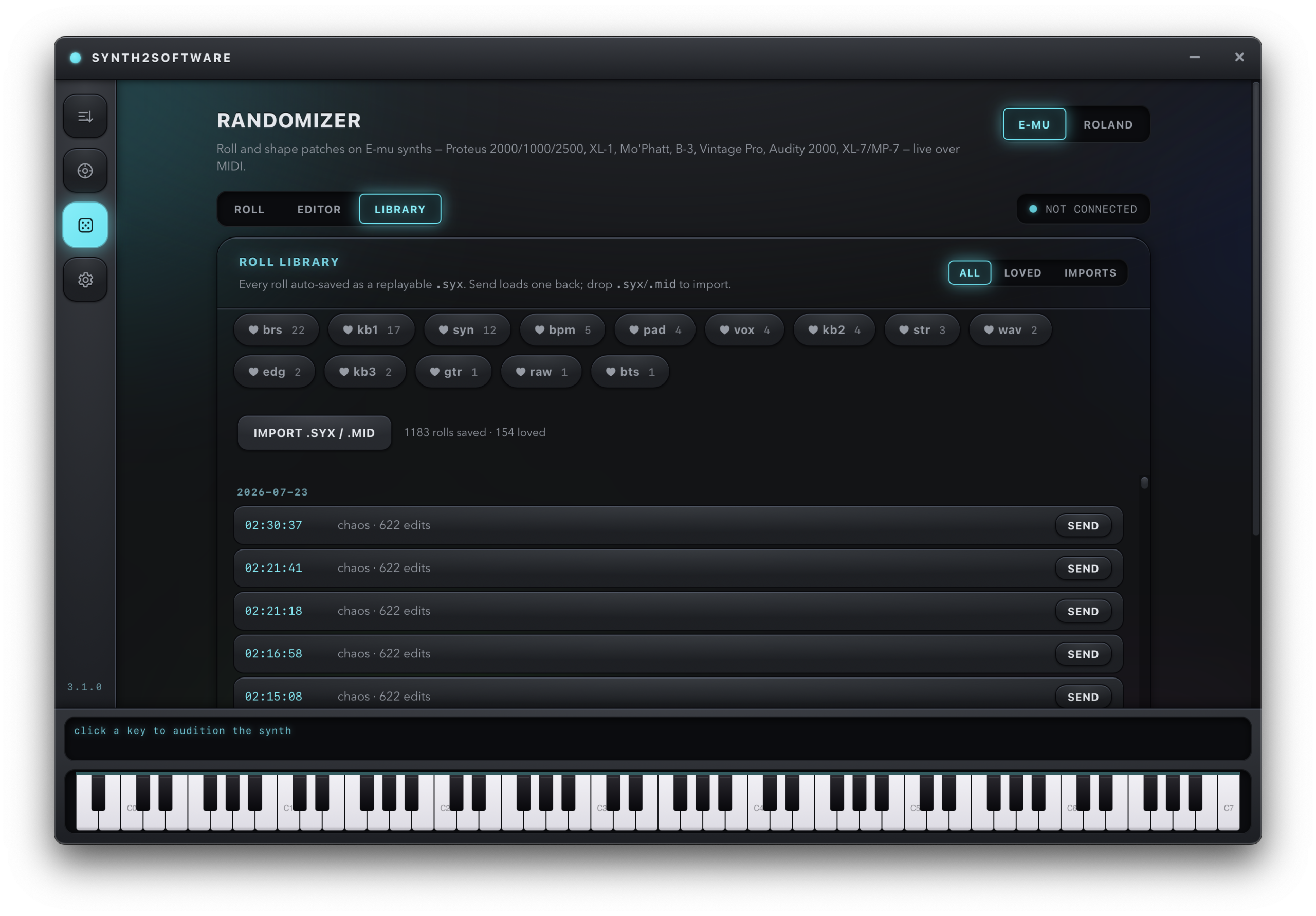Play the C2 piano key

(445, 802)
